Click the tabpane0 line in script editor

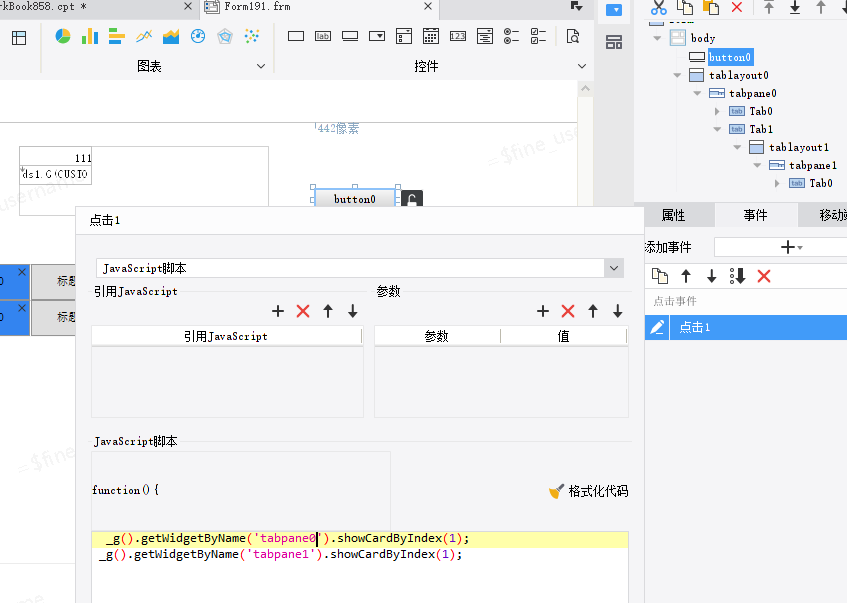tap(359, 539)
